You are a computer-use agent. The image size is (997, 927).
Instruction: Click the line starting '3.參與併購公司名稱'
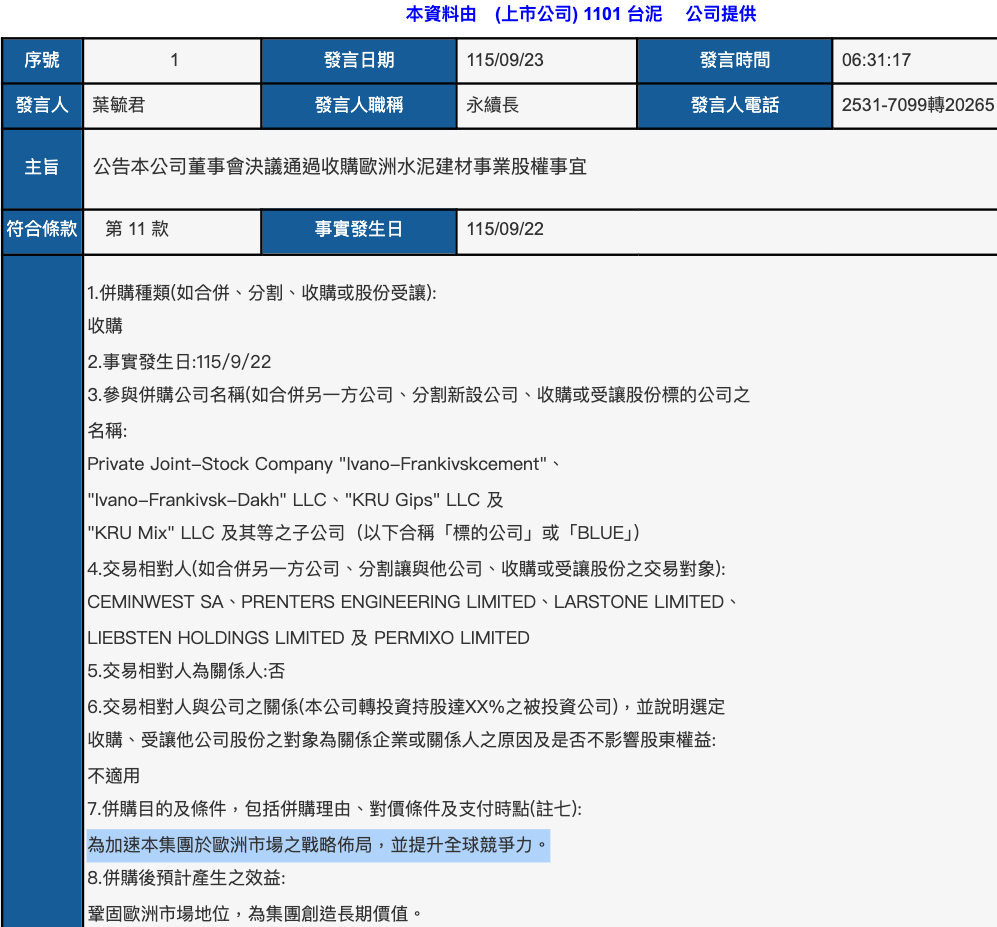418,395
